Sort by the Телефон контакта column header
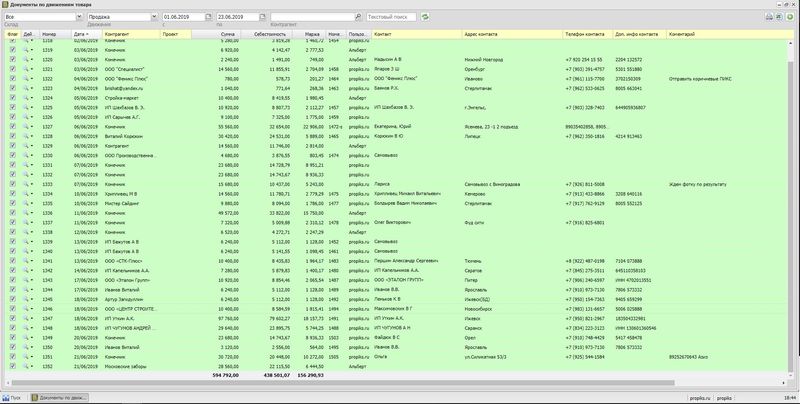Viewport: 800px width, 404px height. (588, 34)
